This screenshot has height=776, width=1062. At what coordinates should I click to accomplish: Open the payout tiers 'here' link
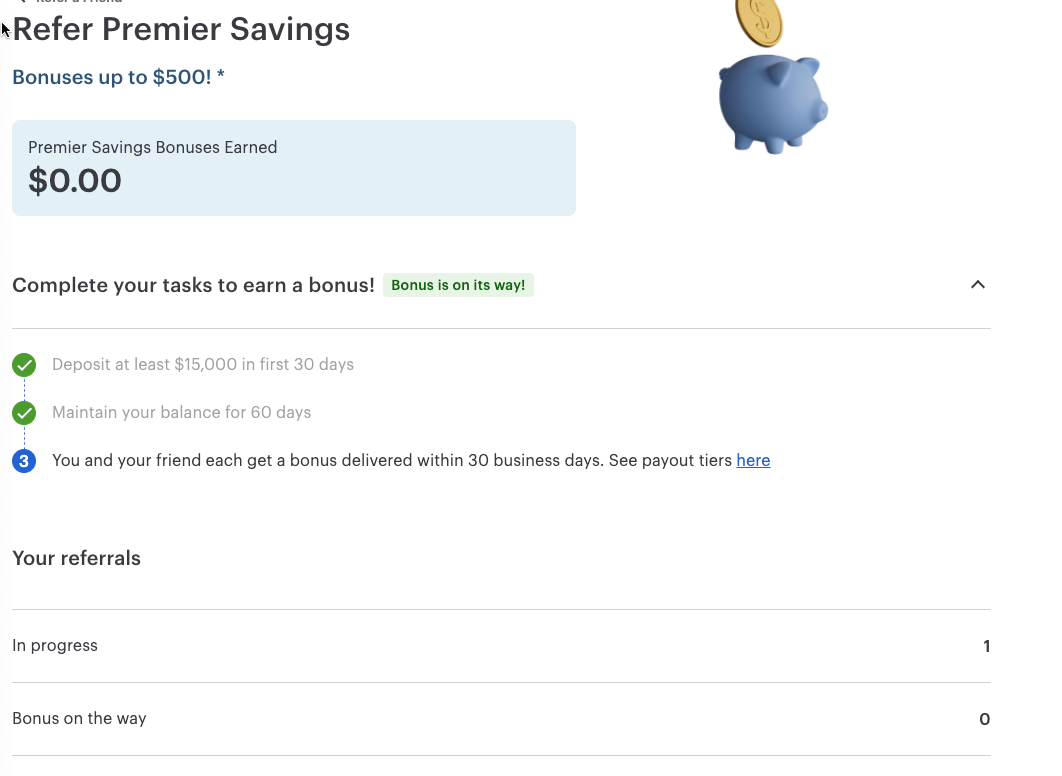(753, 460)
